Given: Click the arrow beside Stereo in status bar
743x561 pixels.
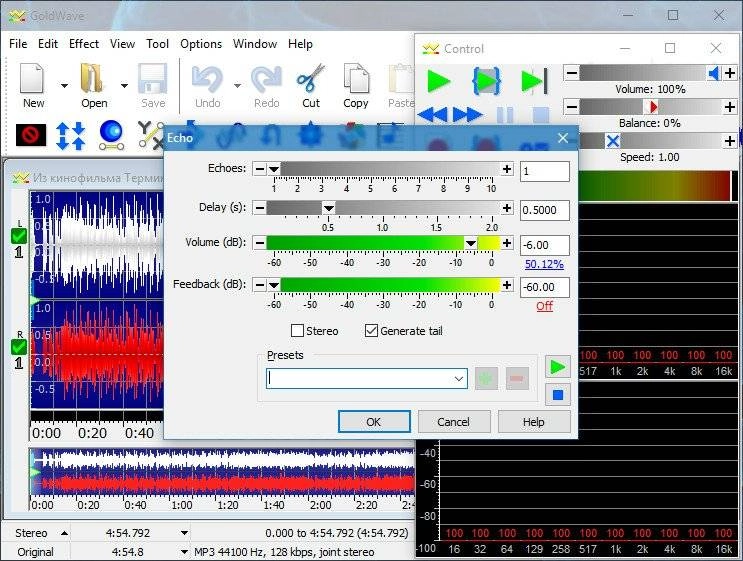Looking at the screenshot, I should point(64,533).
